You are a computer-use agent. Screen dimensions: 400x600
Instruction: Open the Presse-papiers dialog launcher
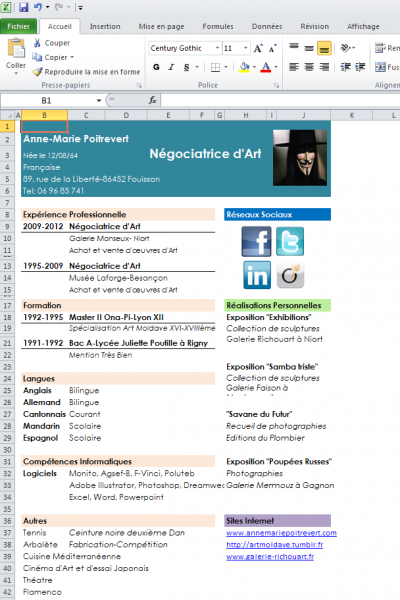[x=139, y=85]
